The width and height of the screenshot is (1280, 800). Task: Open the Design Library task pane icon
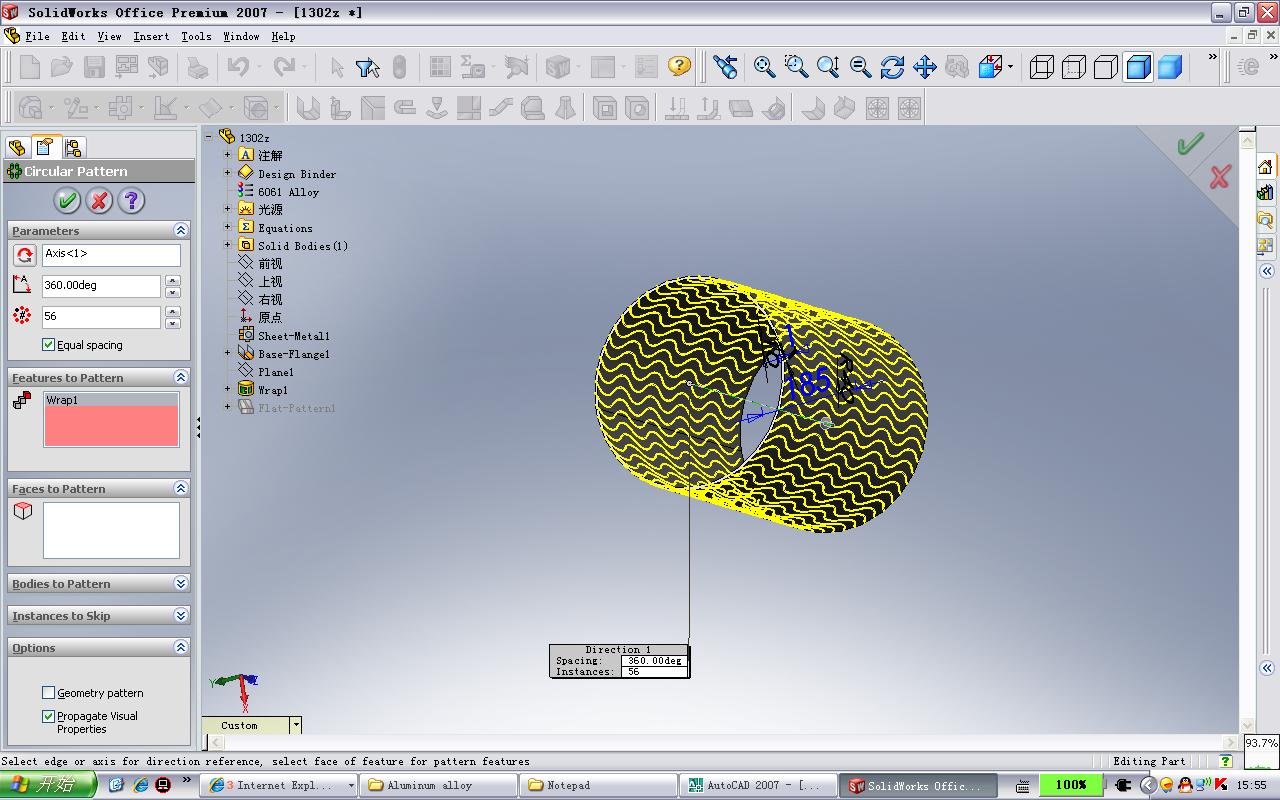point(1265,193)
